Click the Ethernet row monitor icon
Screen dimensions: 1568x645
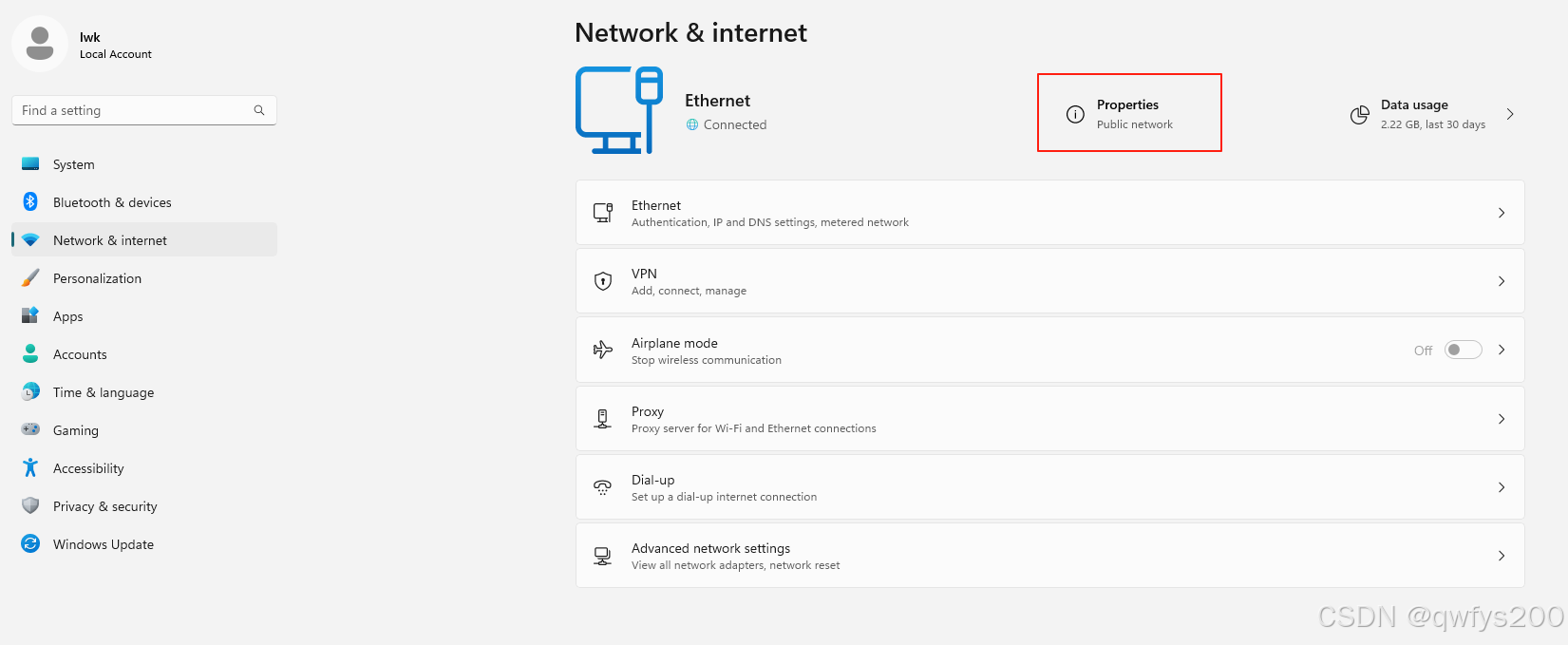(603, 213)
